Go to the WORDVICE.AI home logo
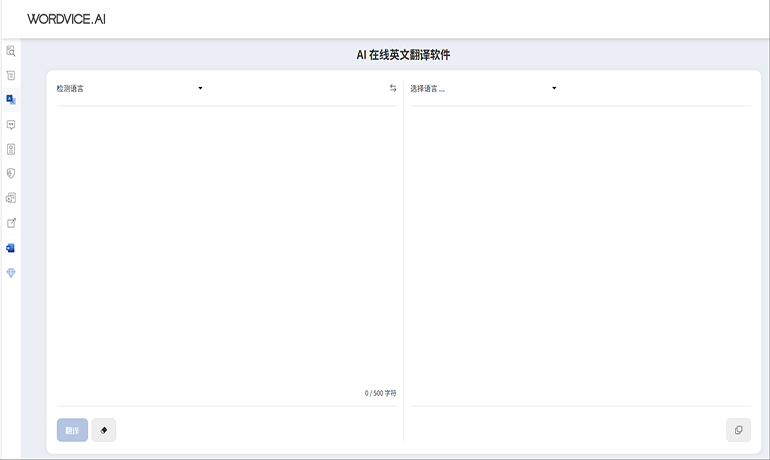 tap(66, 19)
